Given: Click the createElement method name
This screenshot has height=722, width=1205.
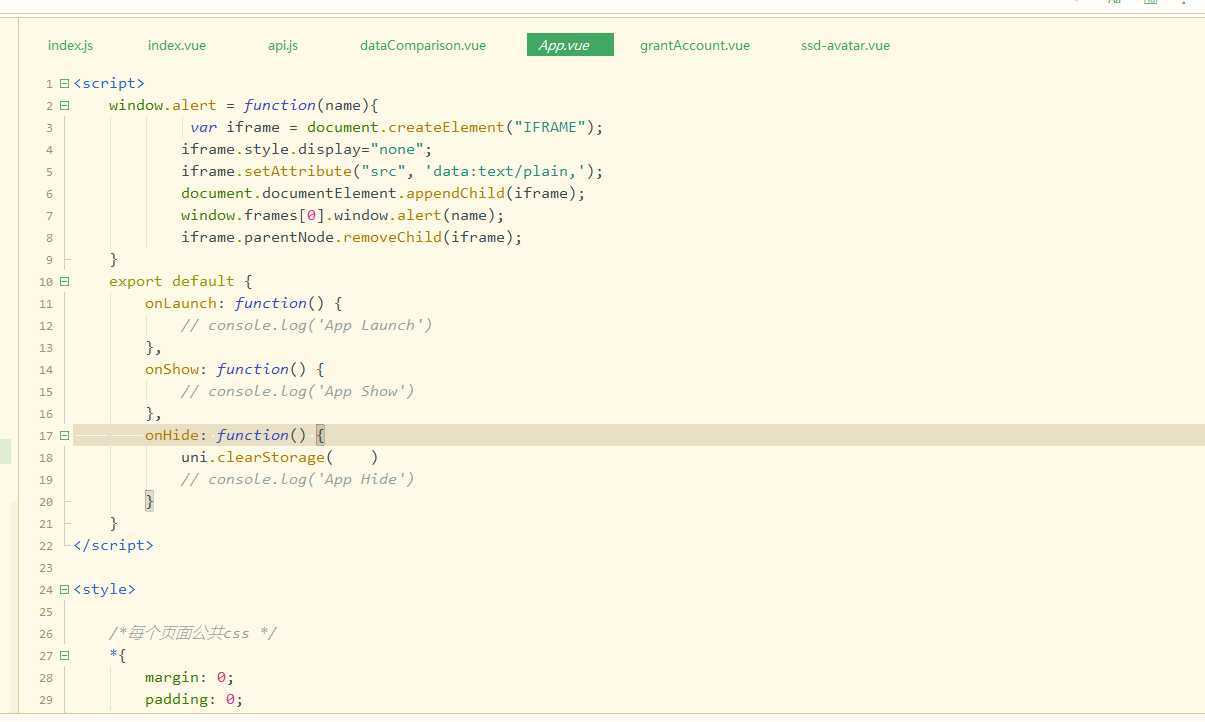Looking at the screenshot, I should 446,127.
